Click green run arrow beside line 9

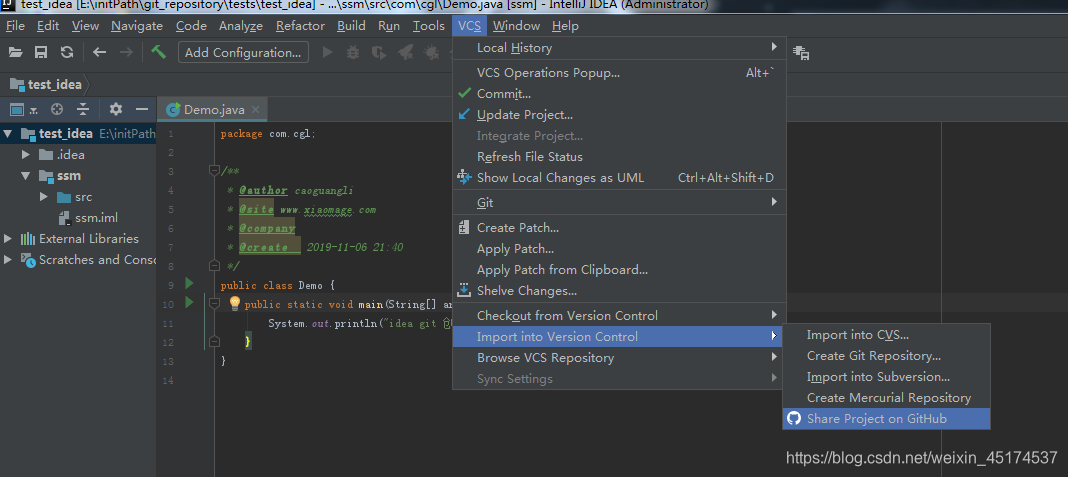coord(189,283)
